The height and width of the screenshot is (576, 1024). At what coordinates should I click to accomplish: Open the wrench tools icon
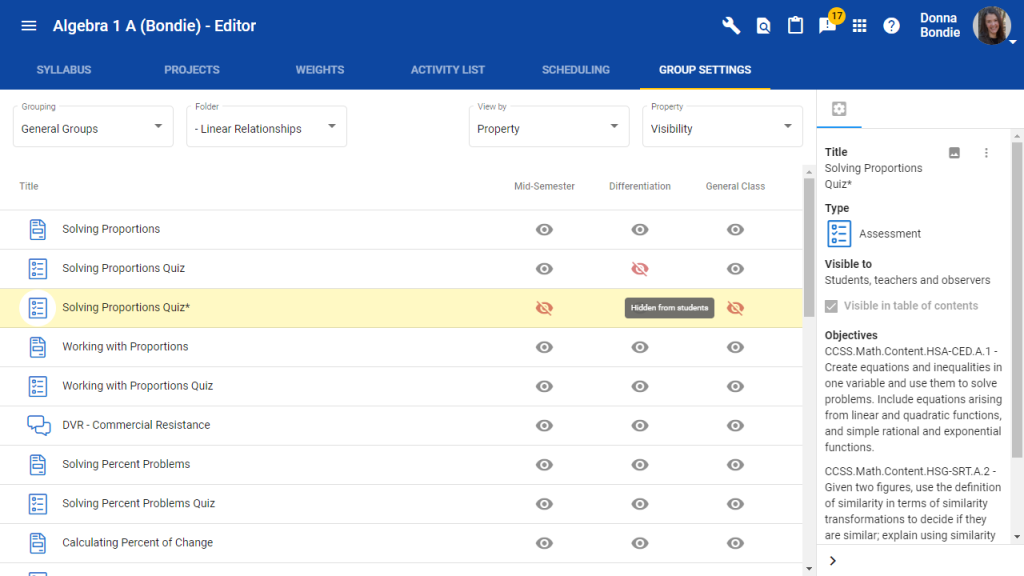coord(731,26)
